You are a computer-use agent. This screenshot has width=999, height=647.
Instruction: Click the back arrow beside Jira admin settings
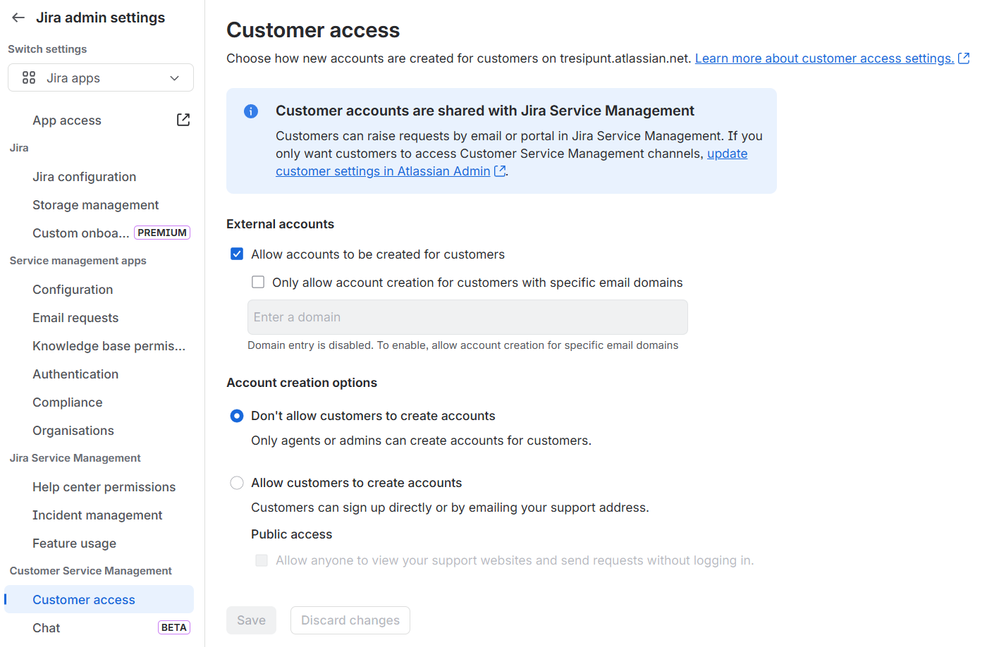pyautogui.click(x=18, y=18)
